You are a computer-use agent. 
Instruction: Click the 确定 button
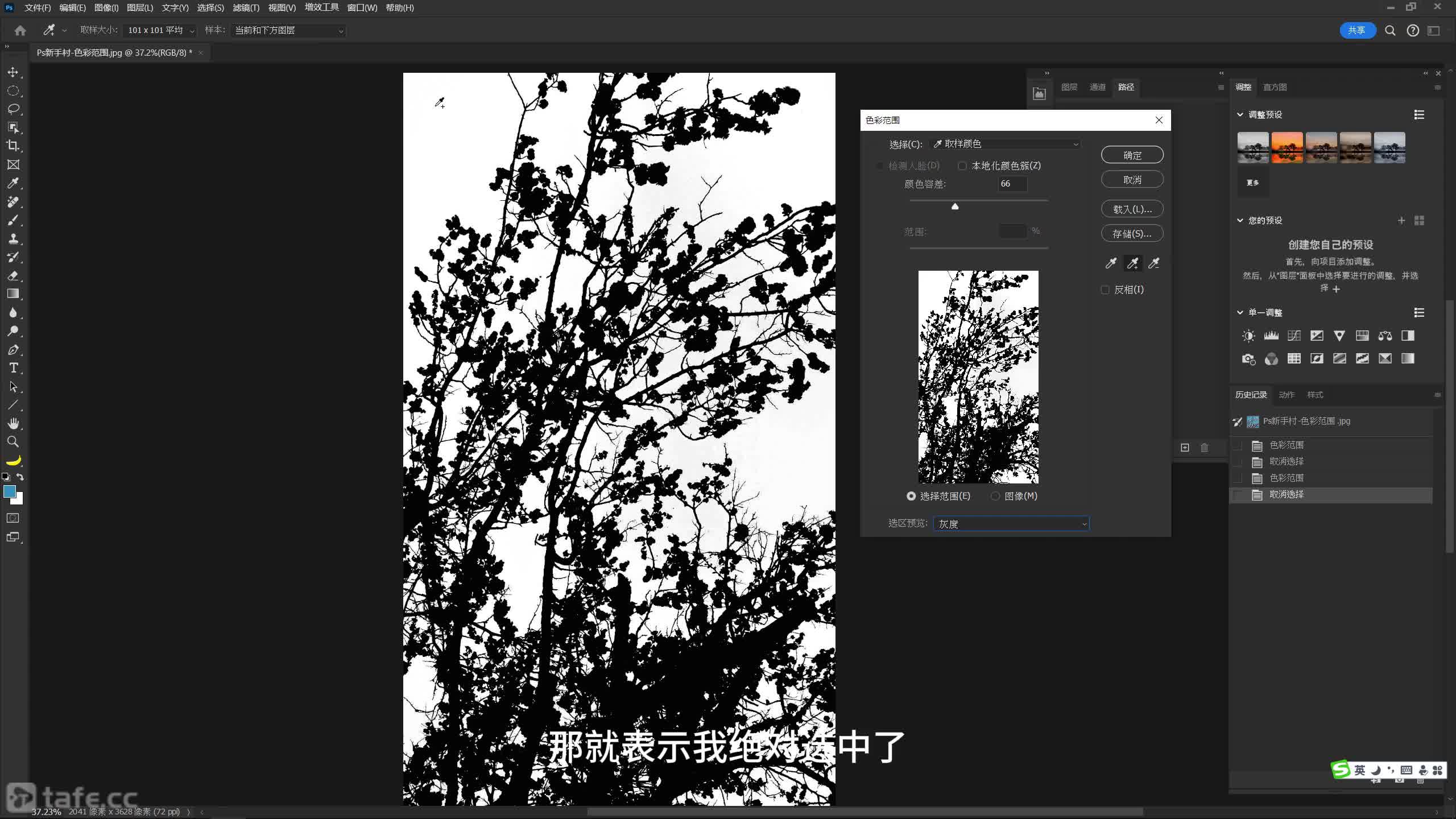coord(1132,155)
